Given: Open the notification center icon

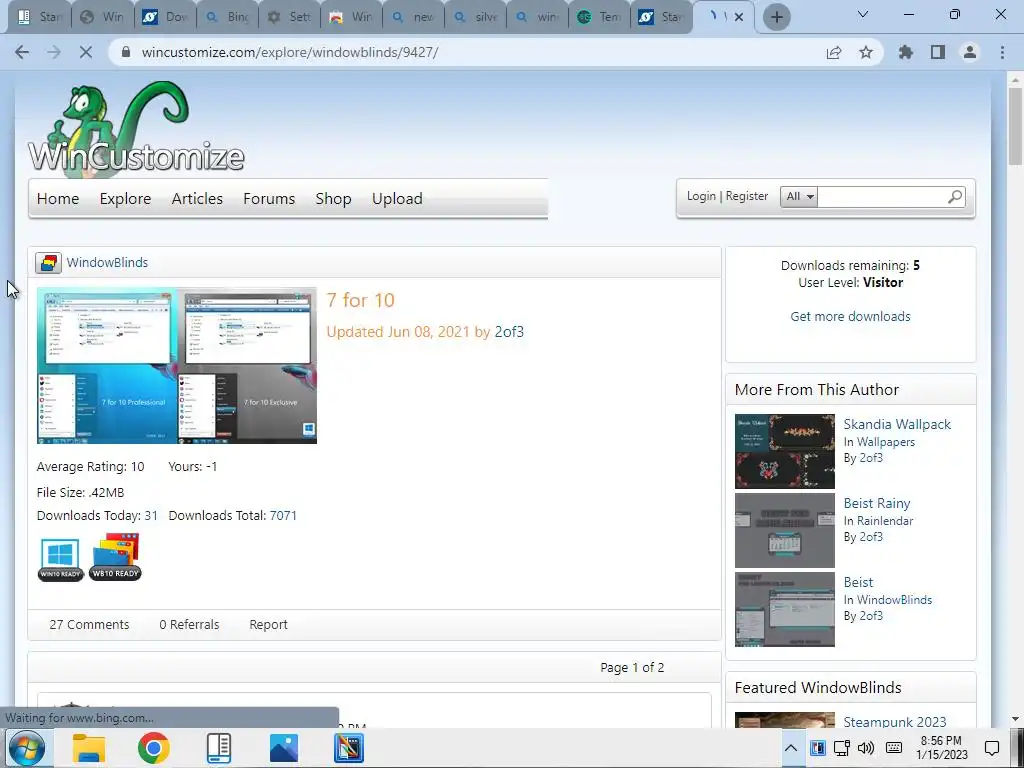Looking at the screenshot, I should point(992,748).
